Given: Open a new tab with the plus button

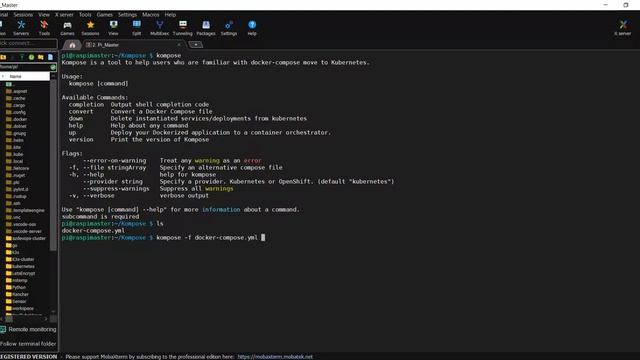Looking at the screenshot, I should click(196, 44).
